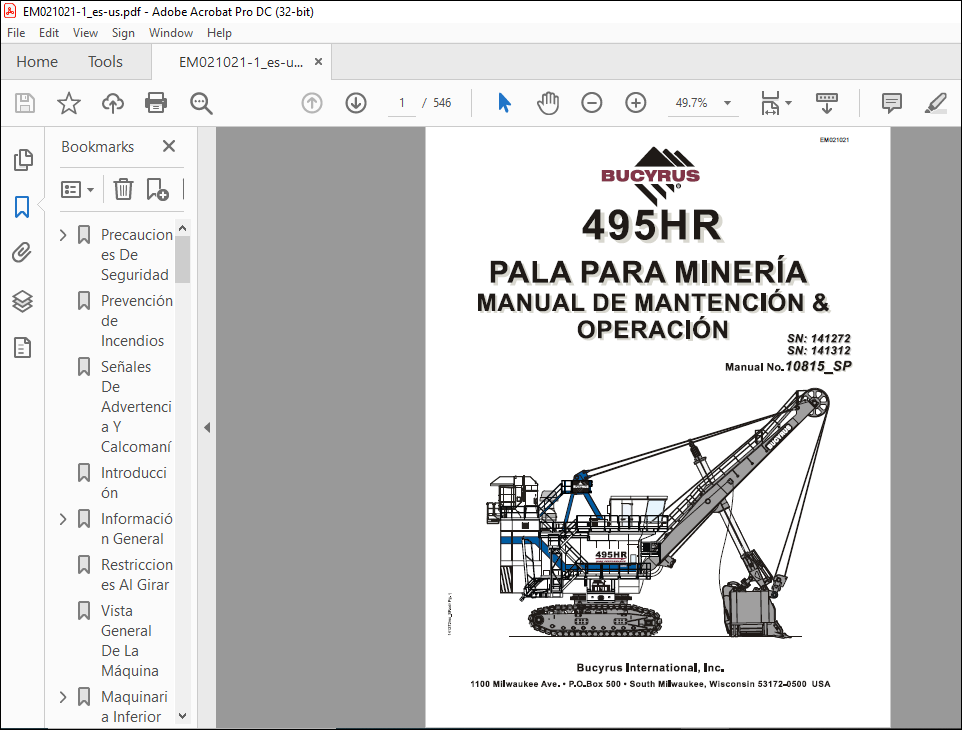Open Maquinaria Inferior bookmark
The width and height of the screenshot is (962, 730).
point(134,707)
